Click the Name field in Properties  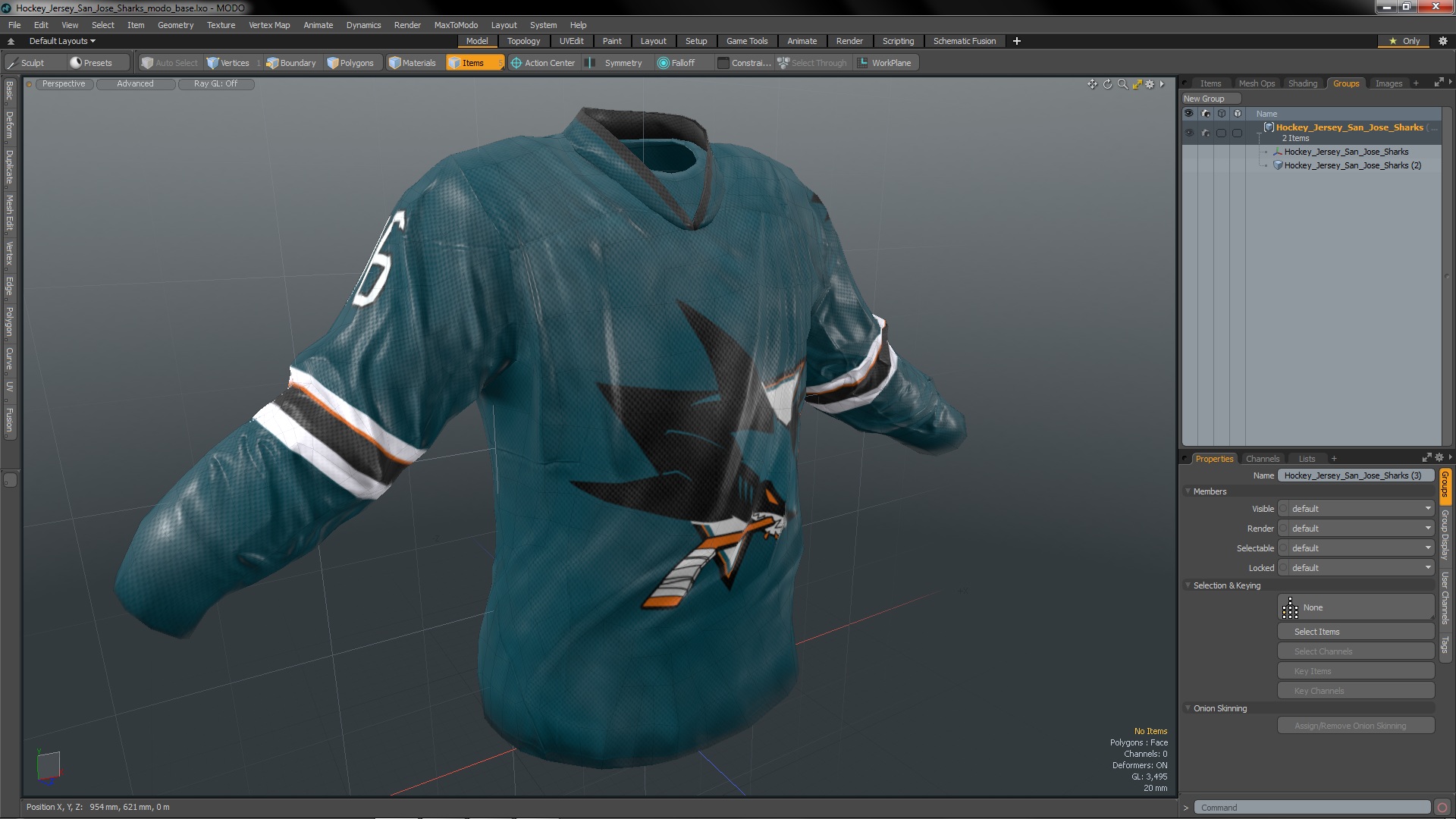(x=1356, y=475)
